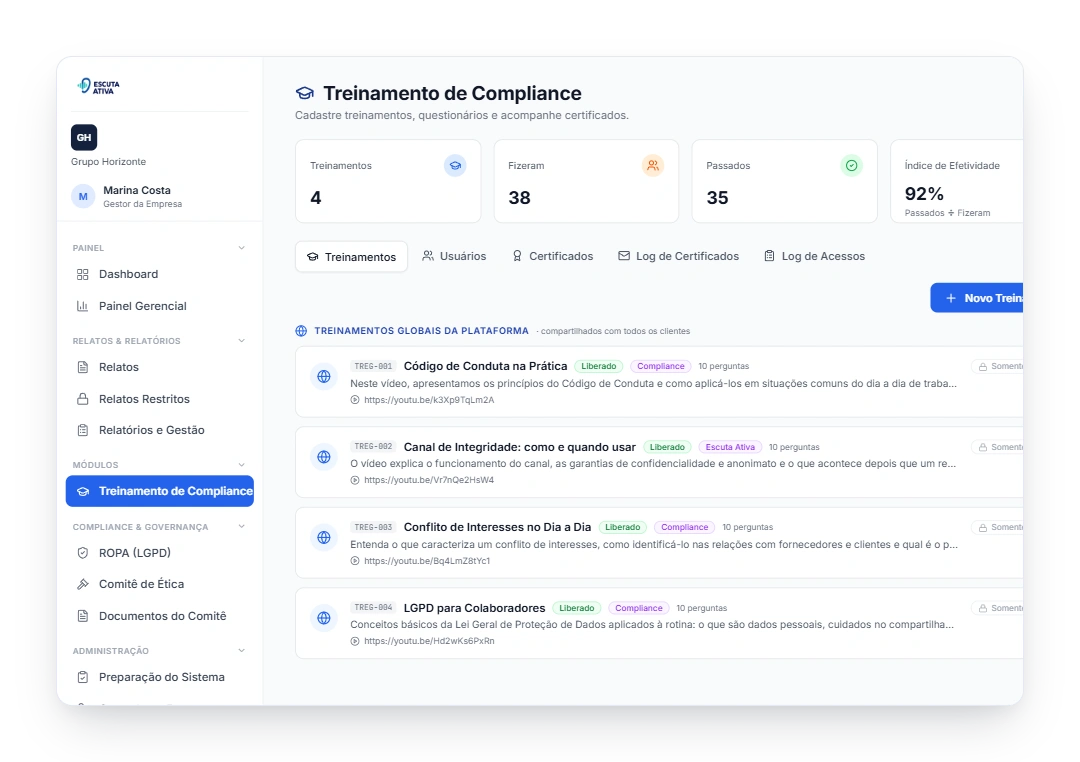Viewport: 1080px width, 762px height.
Task: Collapse the PAINEL section chevron
Action: point(242,248)
